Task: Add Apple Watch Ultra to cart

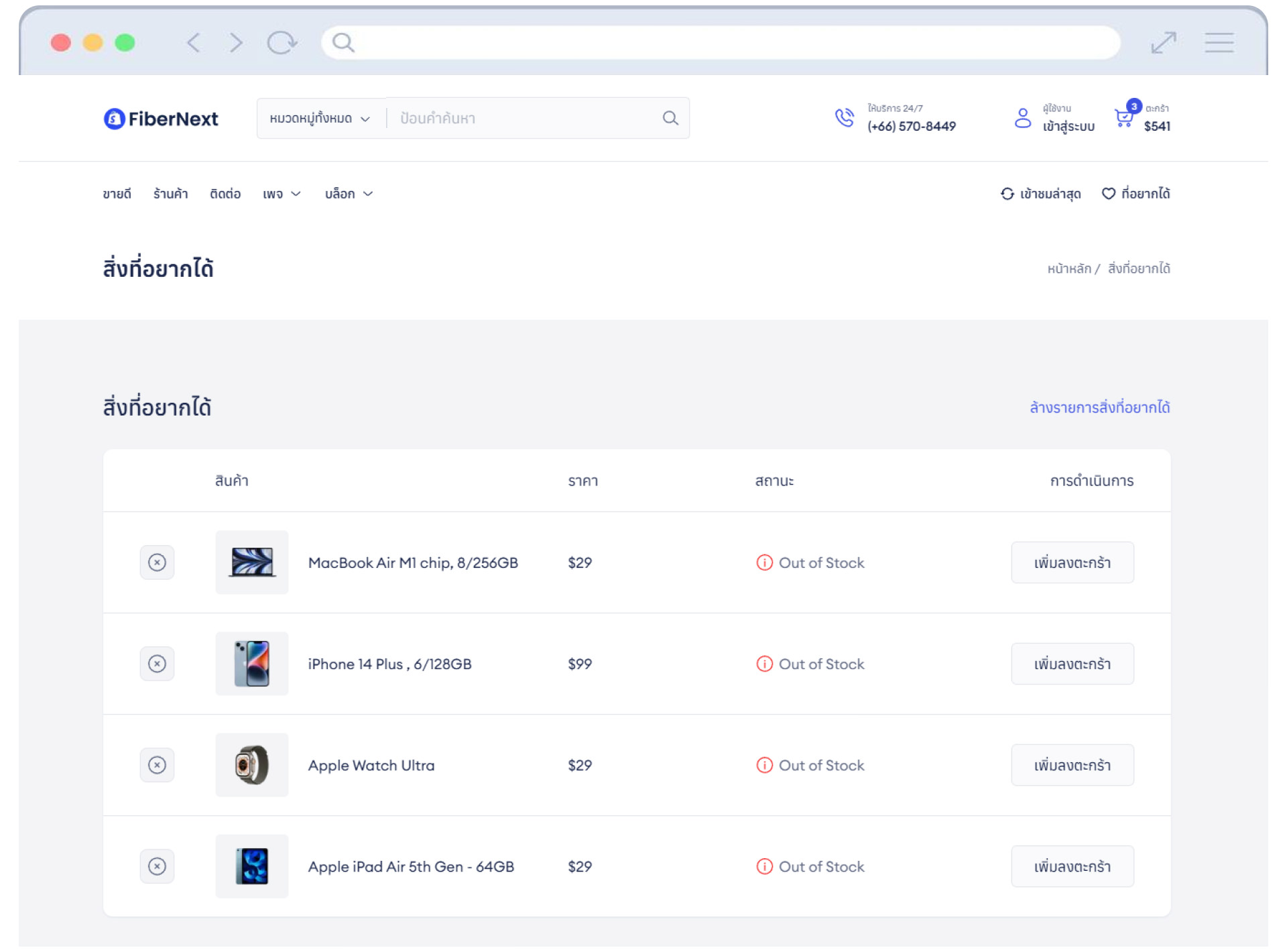Action: [1072, 764]
